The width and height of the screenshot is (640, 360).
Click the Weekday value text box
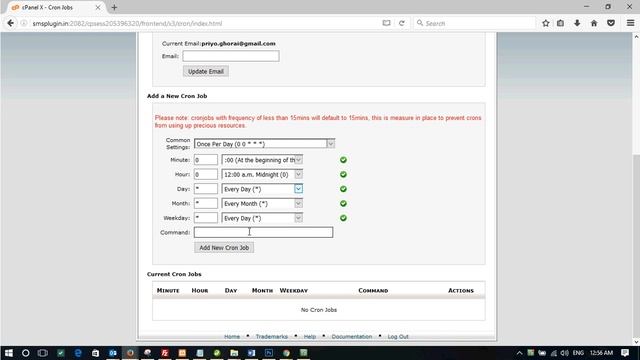[206, 218]
